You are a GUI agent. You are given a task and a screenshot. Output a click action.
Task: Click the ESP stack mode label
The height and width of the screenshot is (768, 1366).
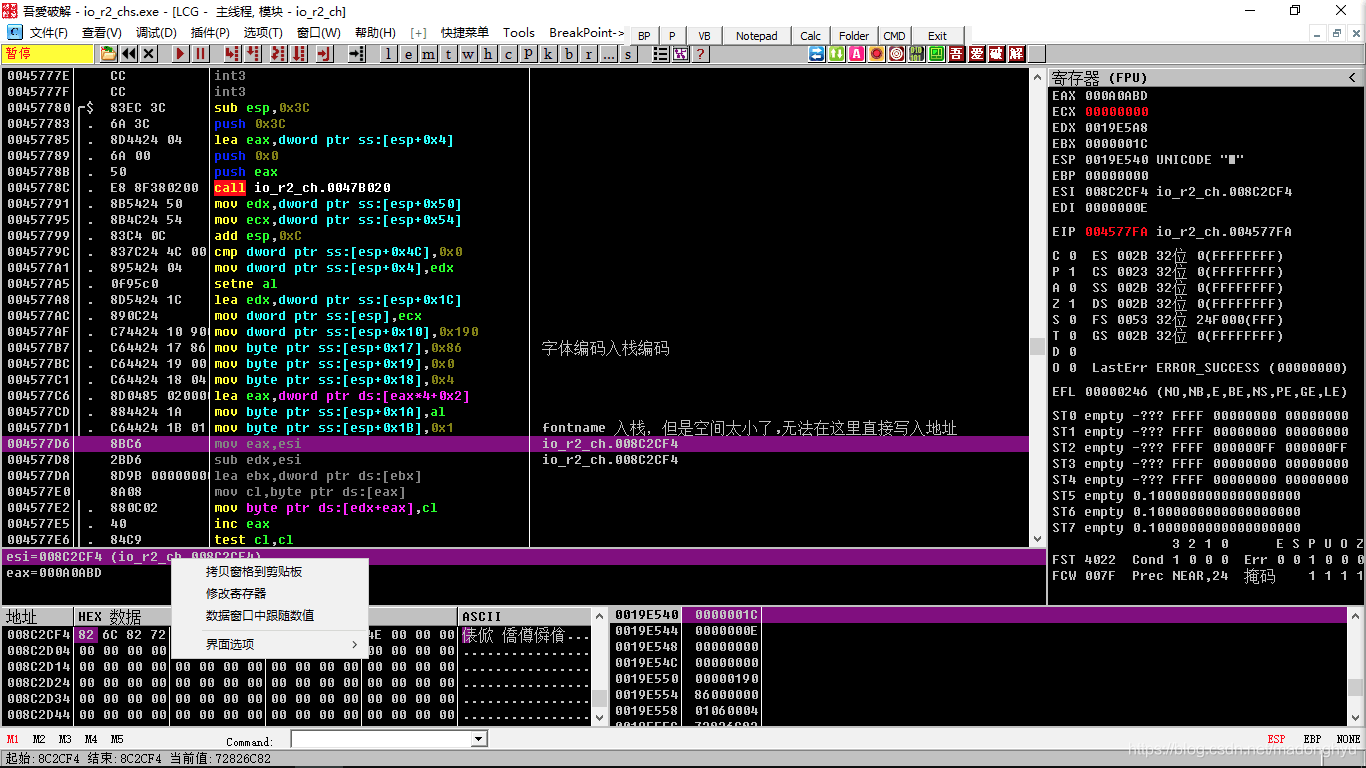pyautogui.click(x=1277, y=739)
